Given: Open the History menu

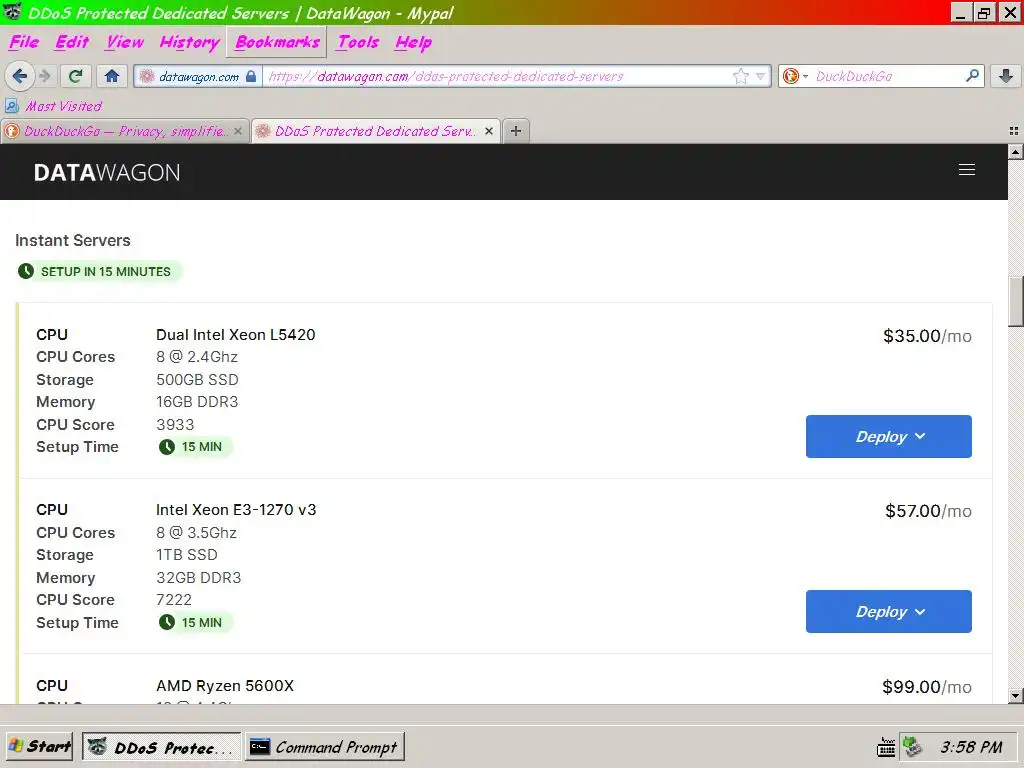Looking at the screenshot, I should pos(189,42).
